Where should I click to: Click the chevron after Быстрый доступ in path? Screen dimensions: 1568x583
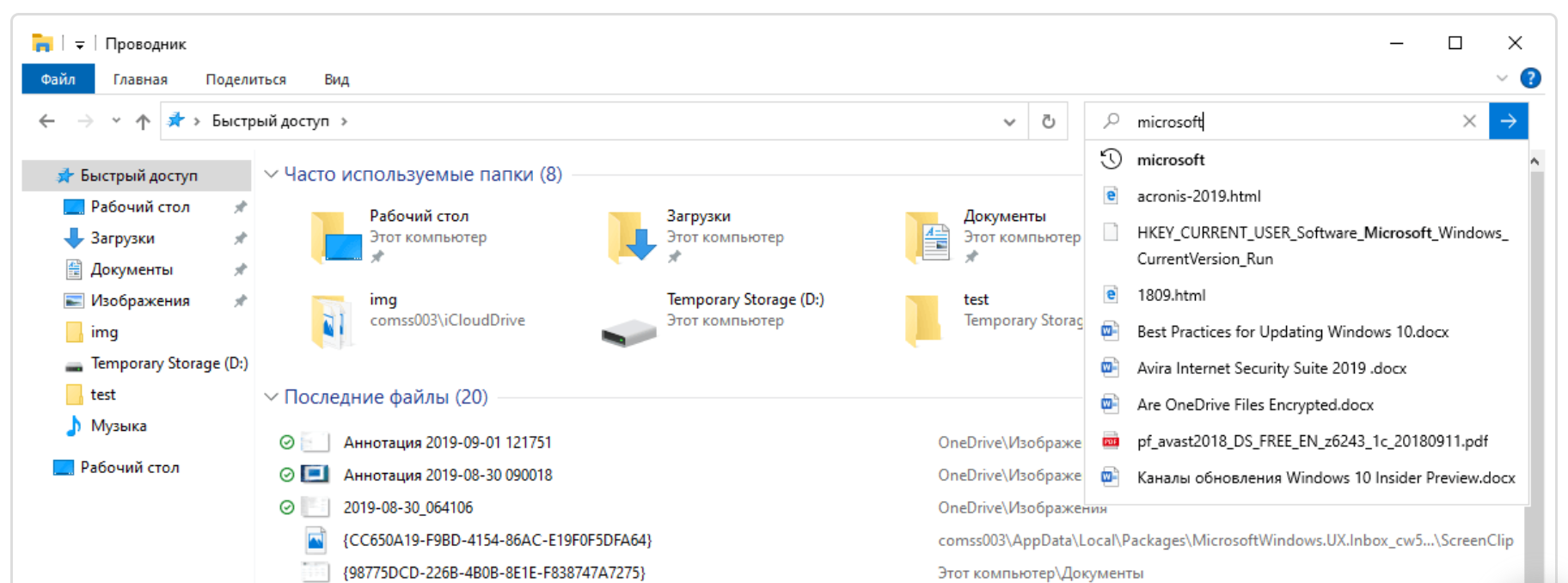coord(344,121)
